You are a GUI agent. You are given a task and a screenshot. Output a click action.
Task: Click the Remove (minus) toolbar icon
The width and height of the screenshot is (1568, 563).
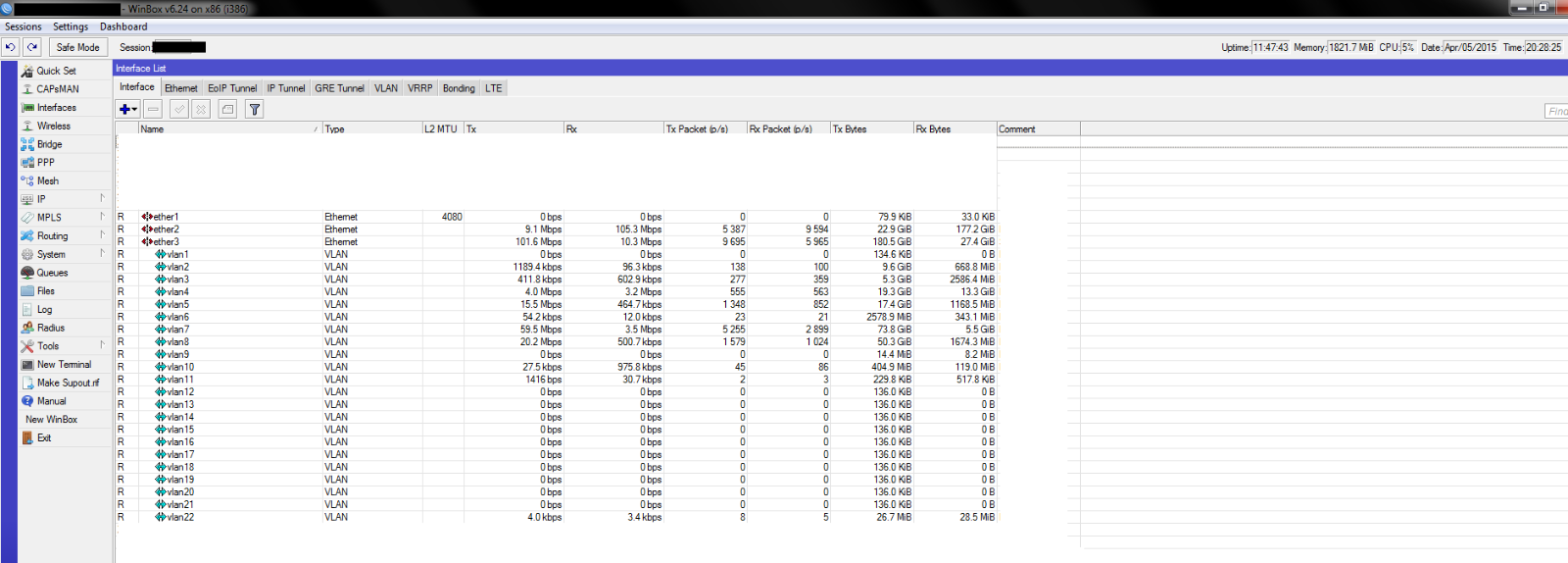[x=154, y=109]
